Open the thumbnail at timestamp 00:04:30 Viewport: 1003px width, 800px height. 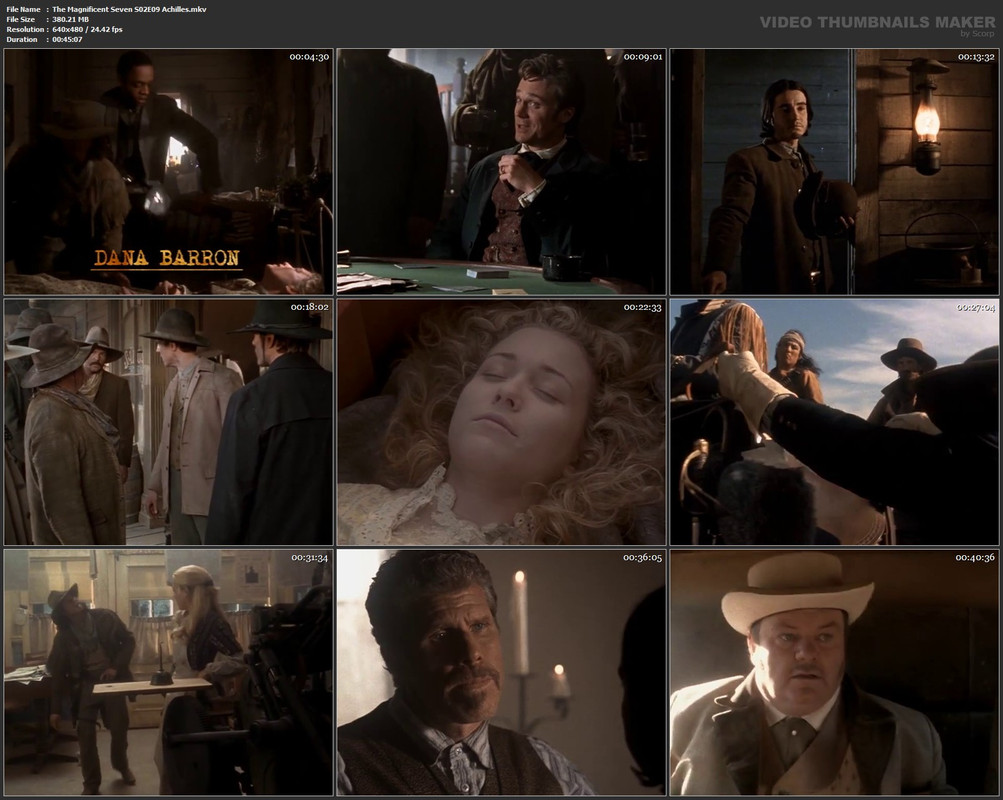(168, 171)
